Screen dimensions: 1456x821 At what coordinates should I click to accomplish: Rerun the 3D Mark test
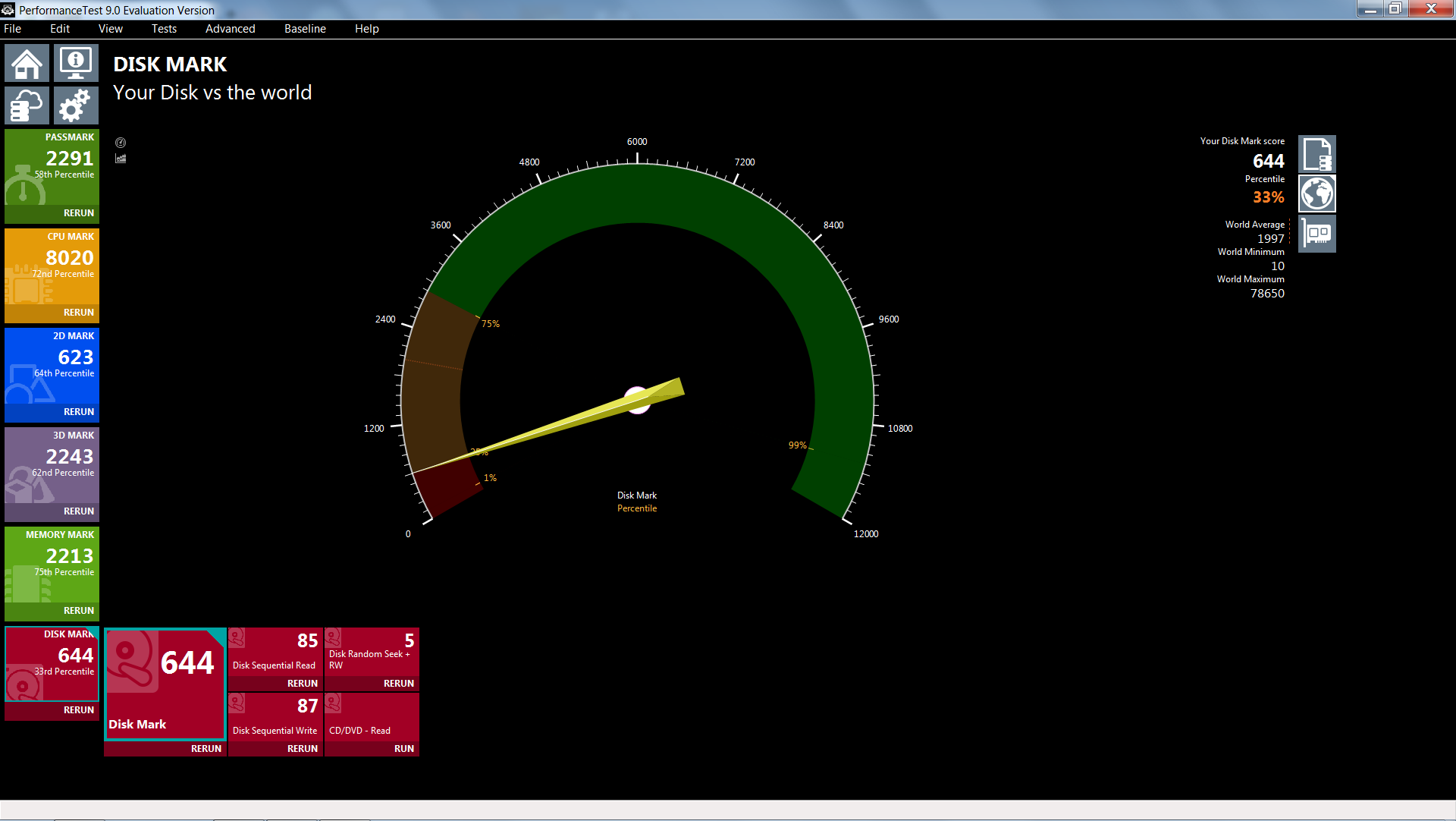[x=79, y=511]
